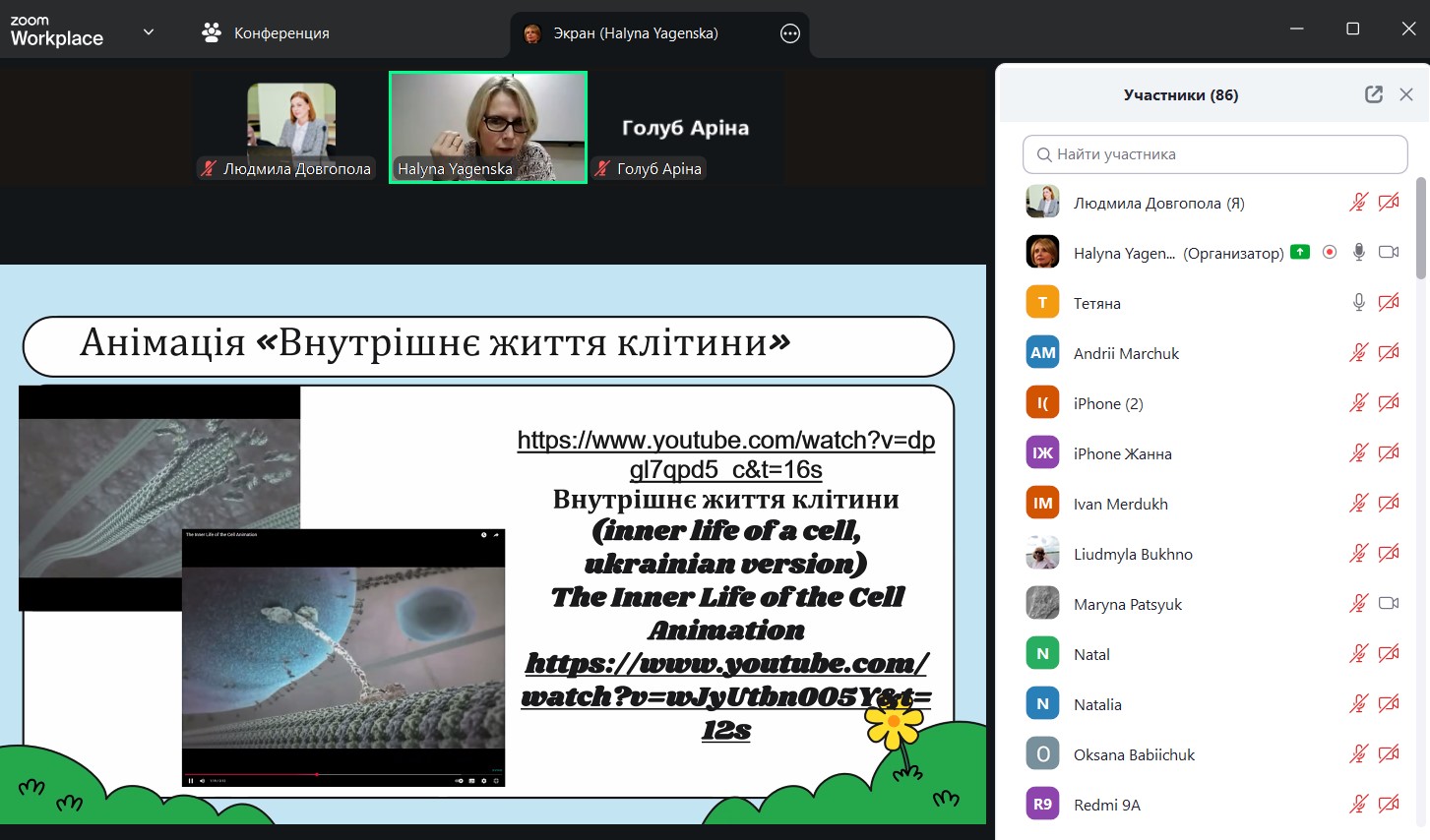Click the participants list scrollbar
This screenshot has width=1430, height=840.
pos(1420,228)
